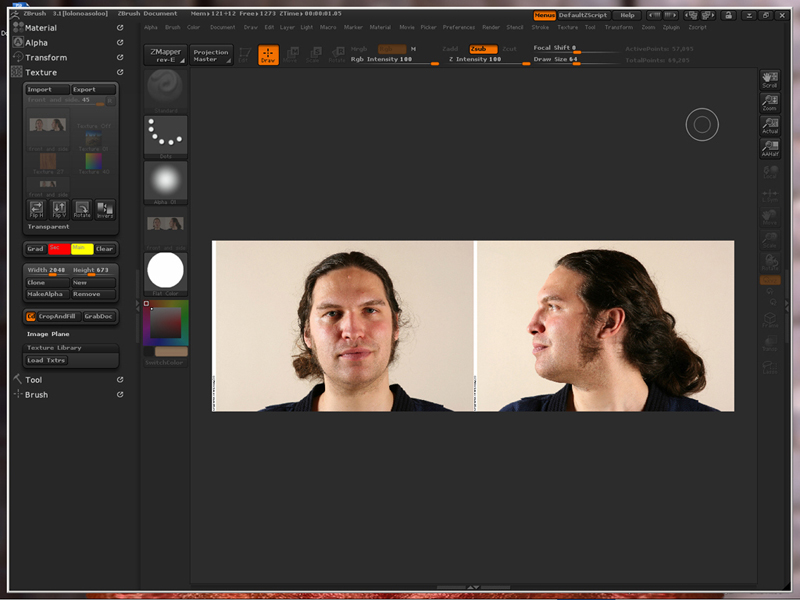Toggle the Menus button in title bar
Image resolution: width=800 pixels, height=600 pixels.
544,15
